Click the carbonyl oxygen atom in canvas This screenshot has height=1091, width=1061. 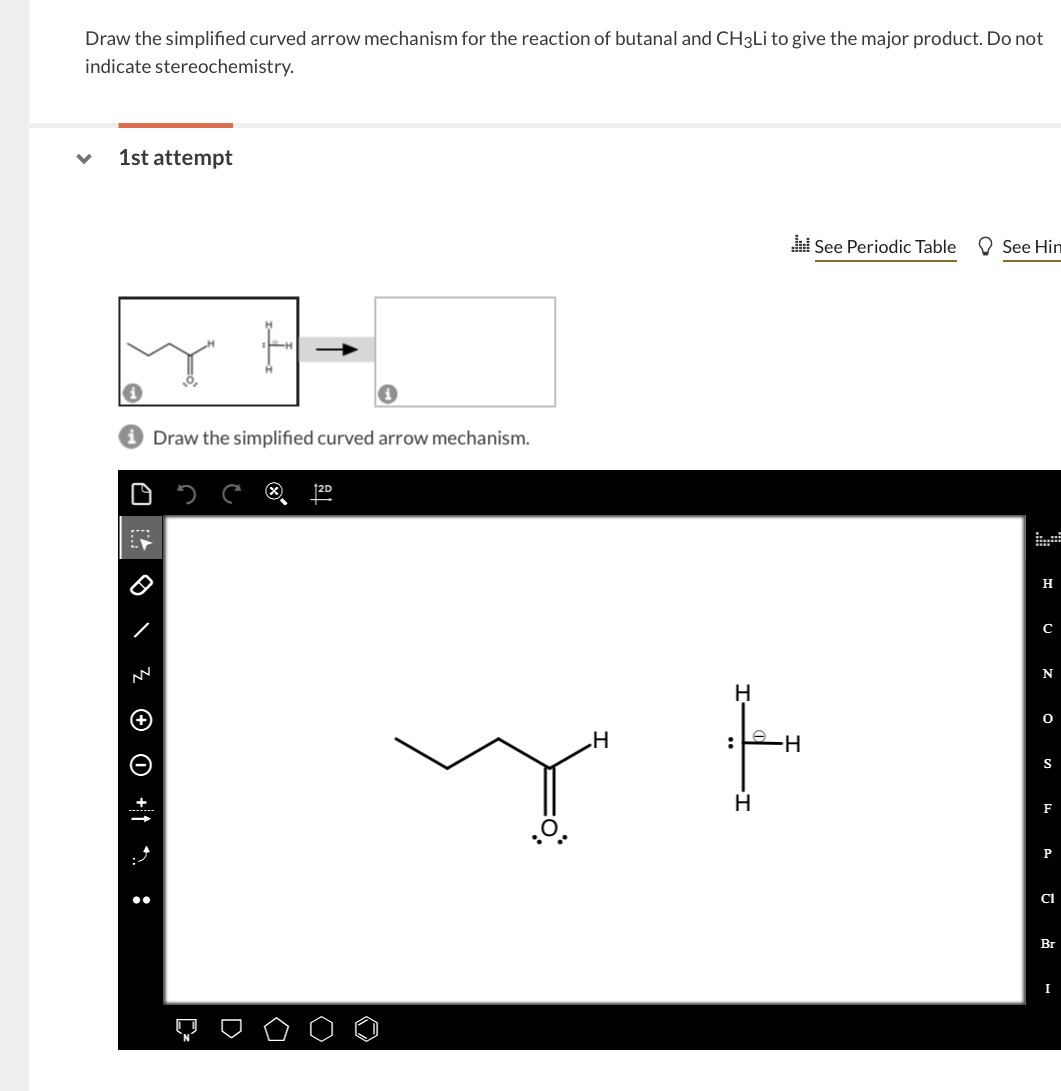550,828
